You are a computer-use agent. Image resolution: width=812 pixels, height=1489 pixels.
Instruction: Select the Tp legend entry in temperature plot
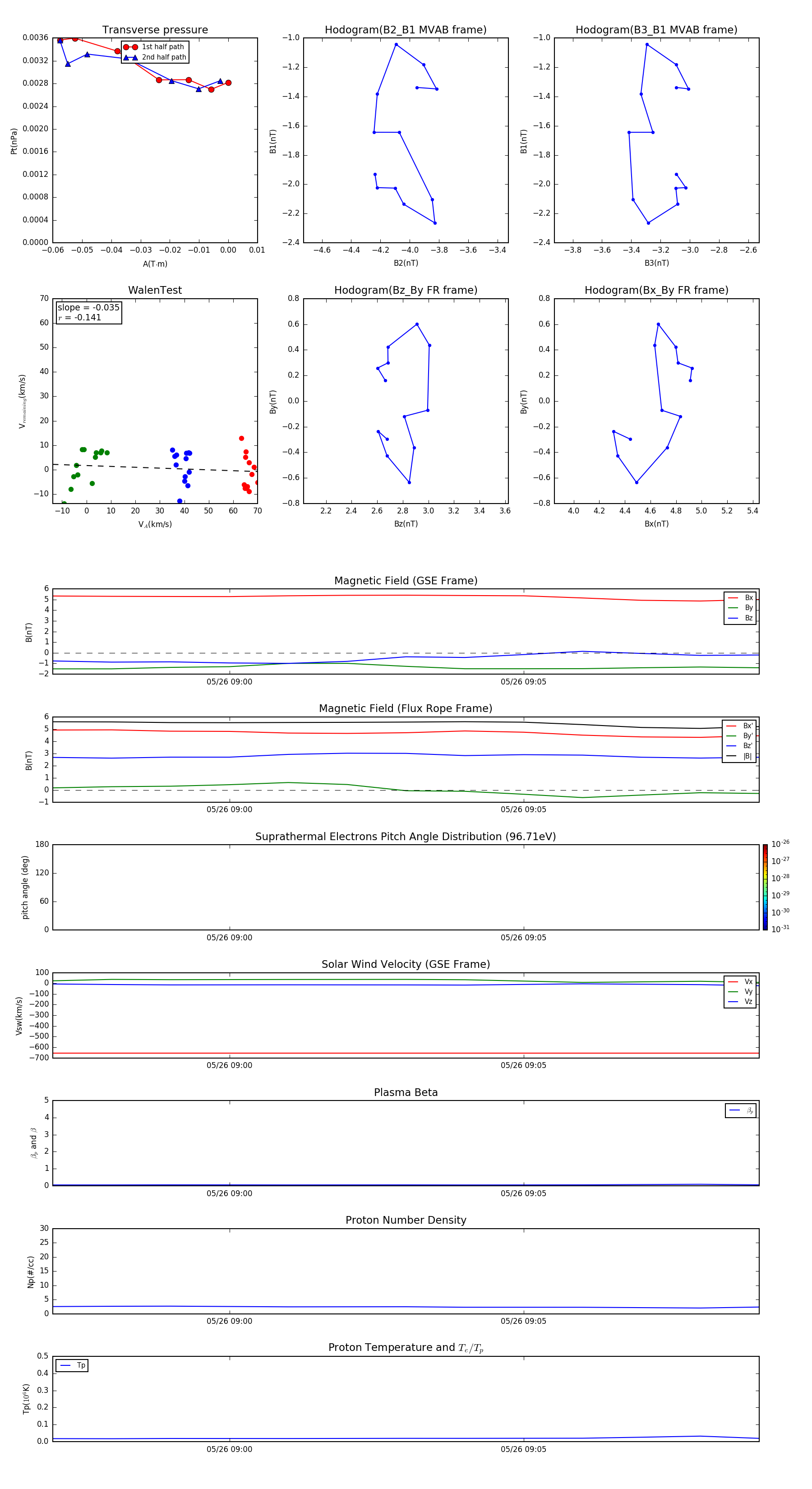point(72,1365)
